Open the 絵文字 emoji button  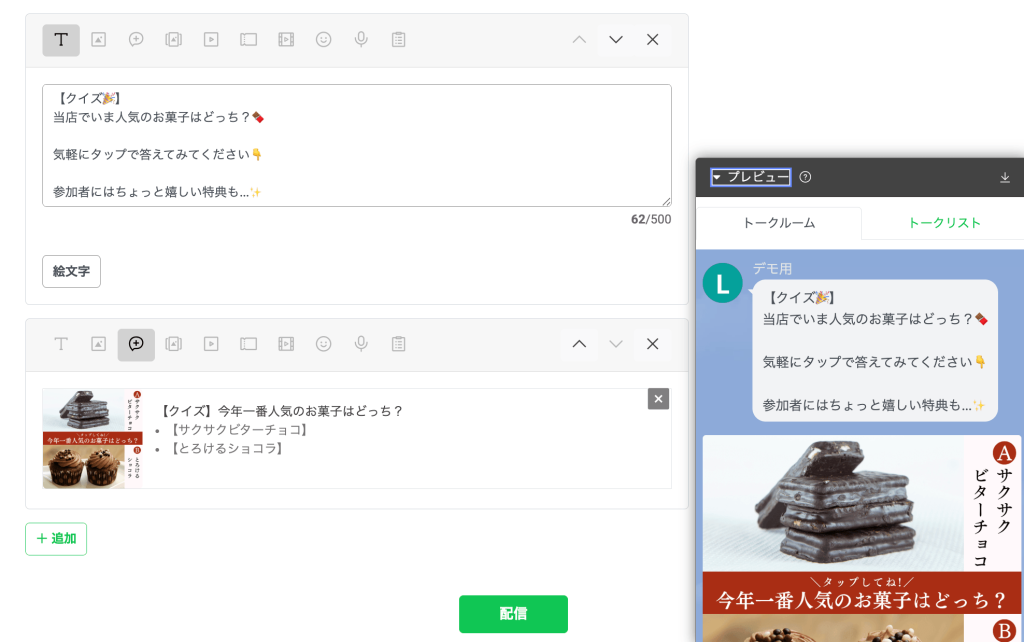click(x=71, y=271)
